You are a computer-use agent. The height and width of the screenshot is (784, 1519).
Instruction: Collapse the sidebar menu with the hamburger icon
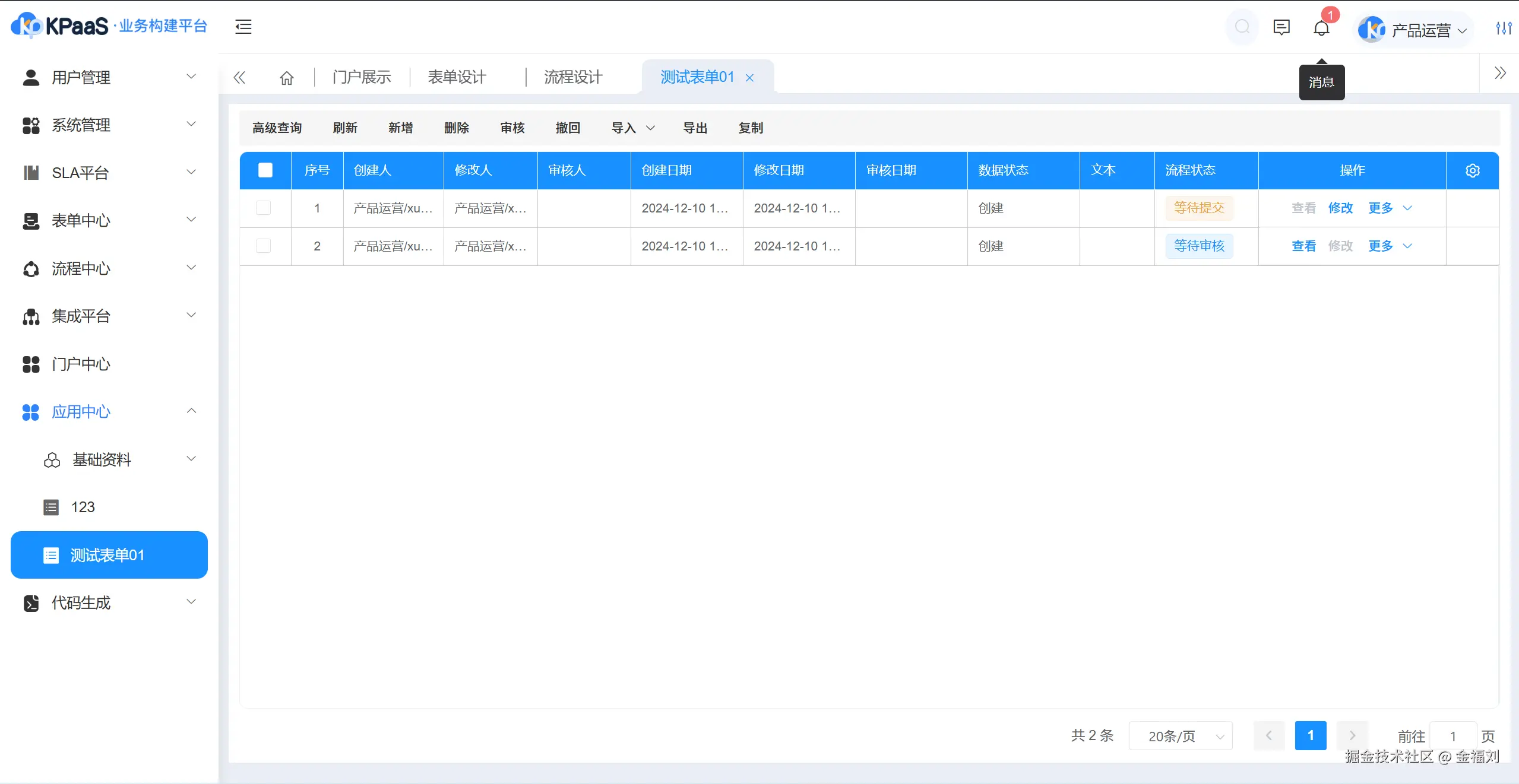click(243, 27)
